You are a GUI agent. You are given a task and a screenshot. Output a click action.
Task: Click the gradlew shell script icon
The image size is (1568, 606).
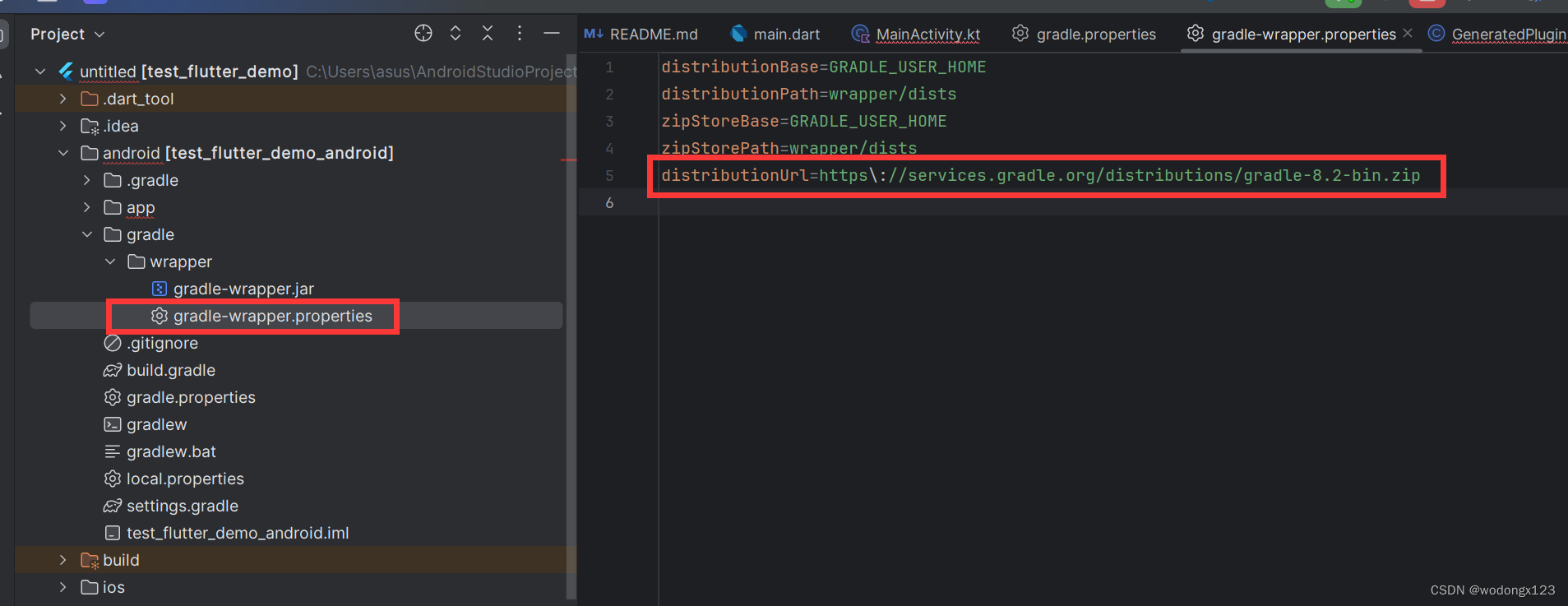pos(113,424)
